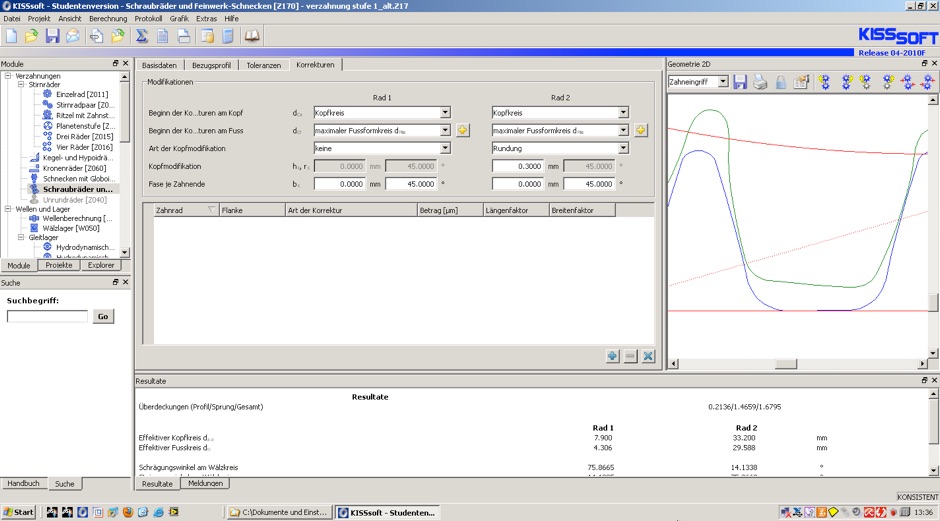Click the lock icon in Geometrie 2D
This screenshot has height=521, width=940.
click(781, 82)
